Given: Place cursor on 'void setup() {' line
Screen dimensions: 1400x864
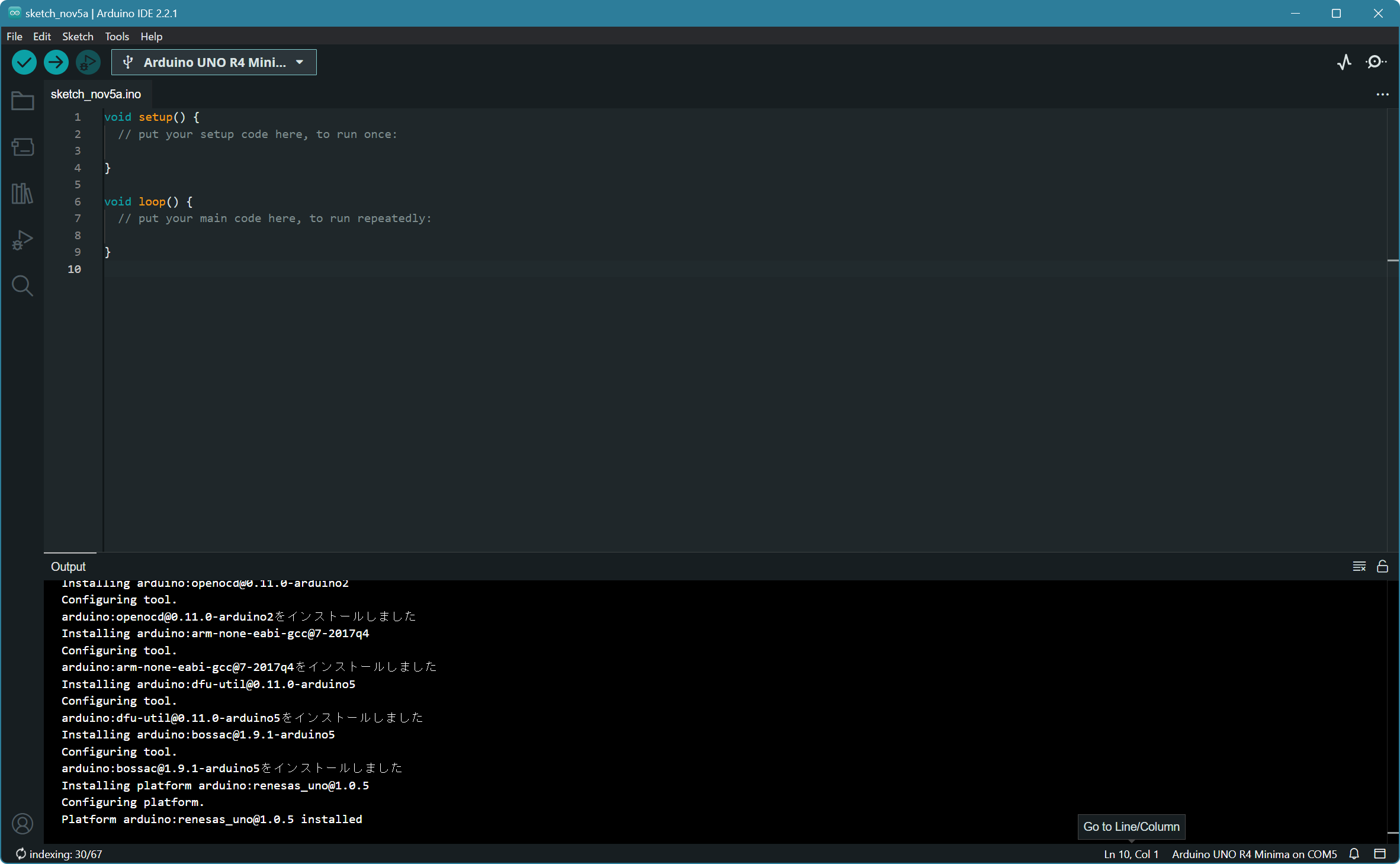Looking at the screenshot, I should [x=152, y=117].
